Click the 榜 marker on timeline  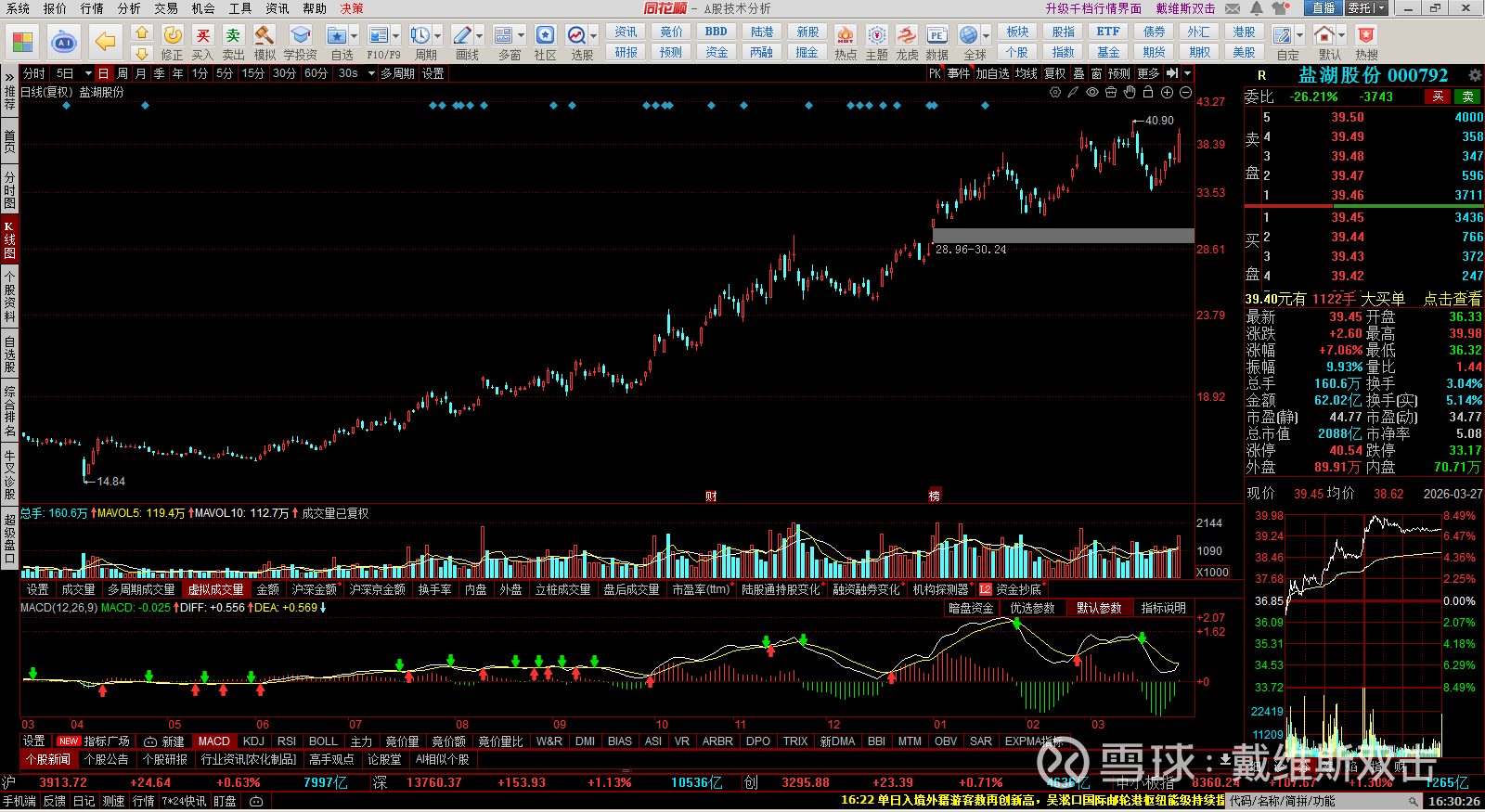[935, 496]
